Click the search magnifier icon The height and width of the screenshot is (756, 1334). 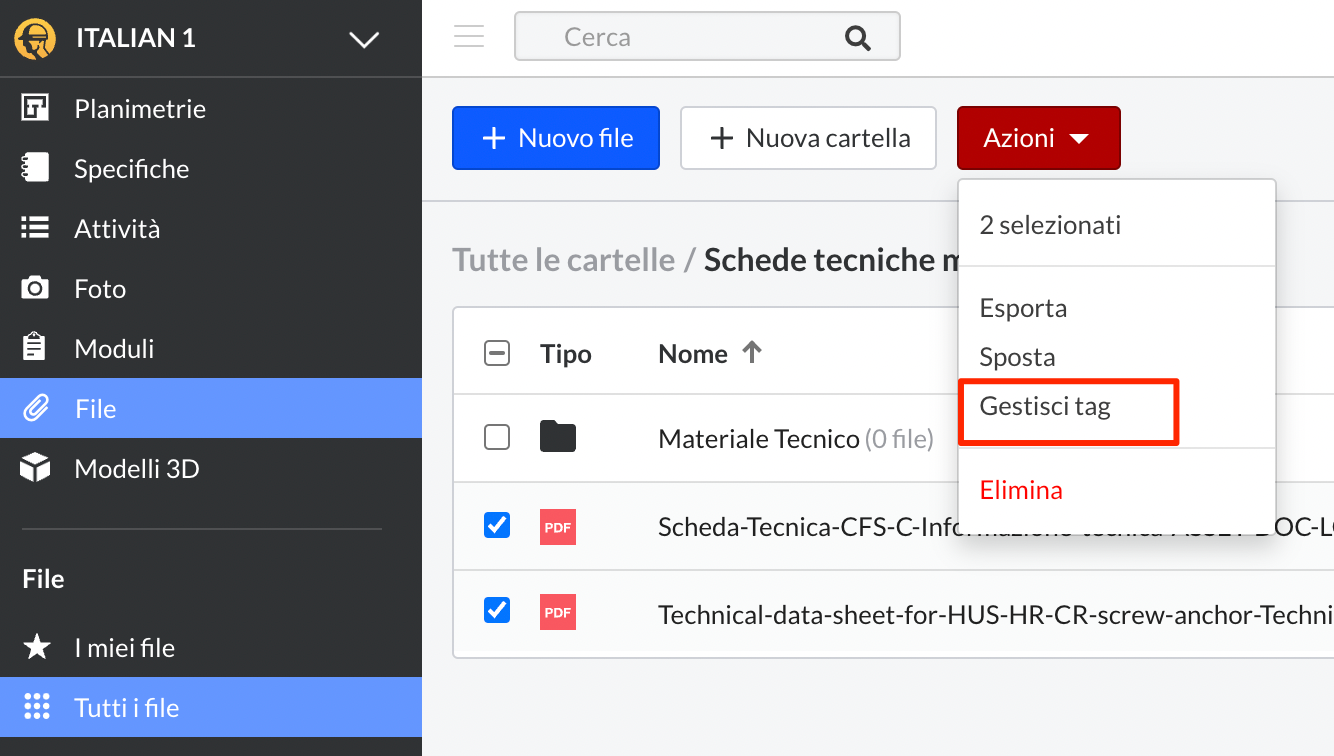(x=857, y=38)
